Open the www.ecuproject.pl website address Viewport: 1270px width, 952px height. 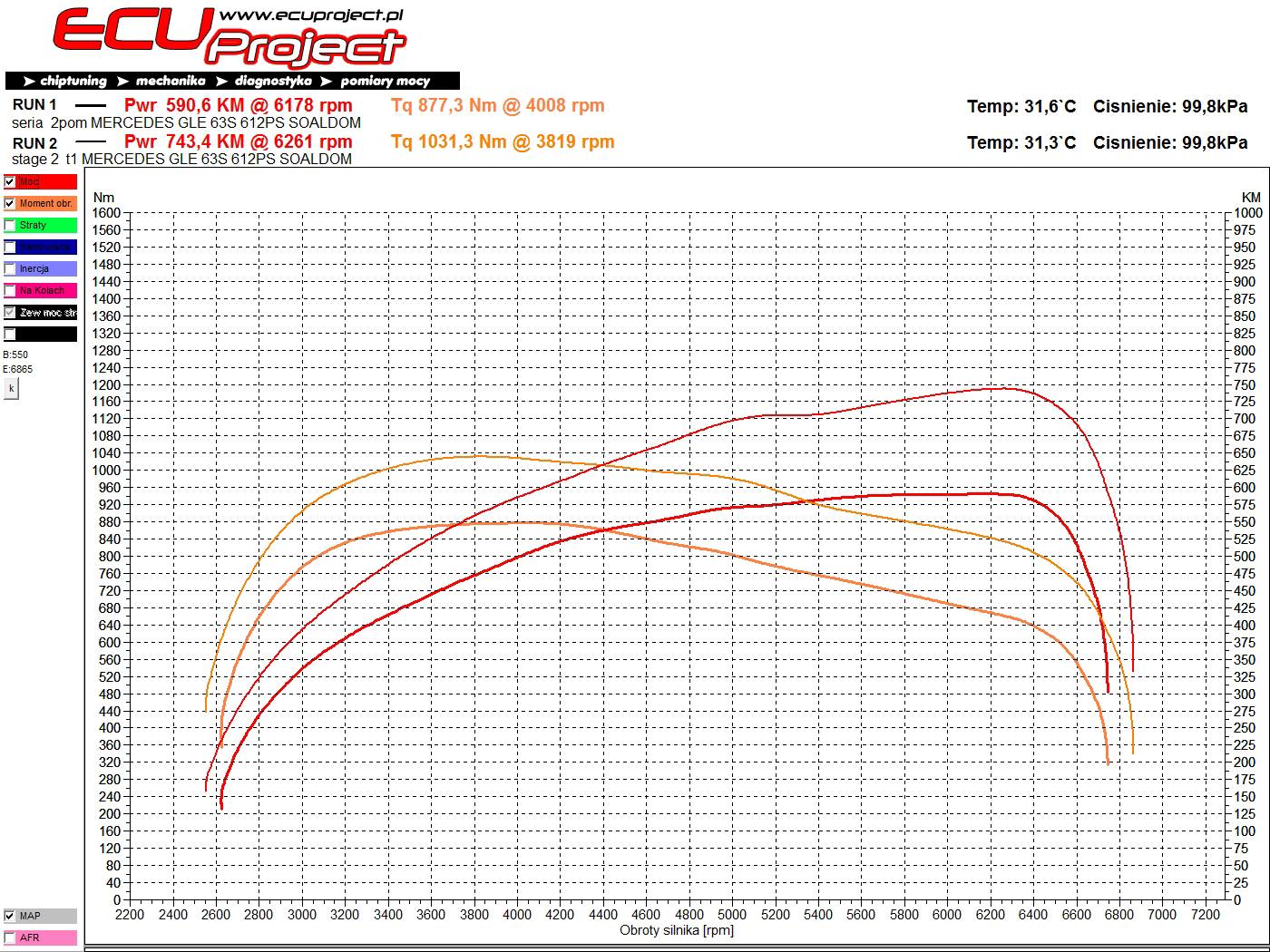point(311,15)
